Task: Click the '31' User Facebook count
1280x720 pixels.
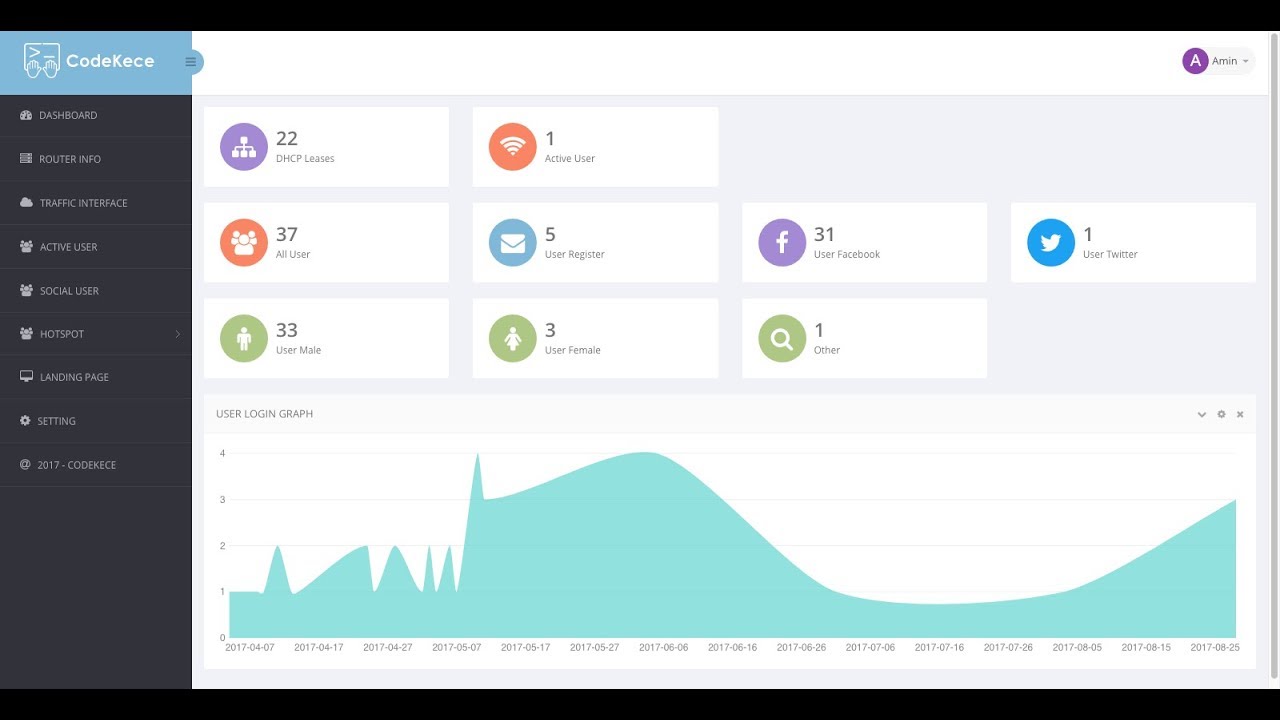Action: pos(824,235)
